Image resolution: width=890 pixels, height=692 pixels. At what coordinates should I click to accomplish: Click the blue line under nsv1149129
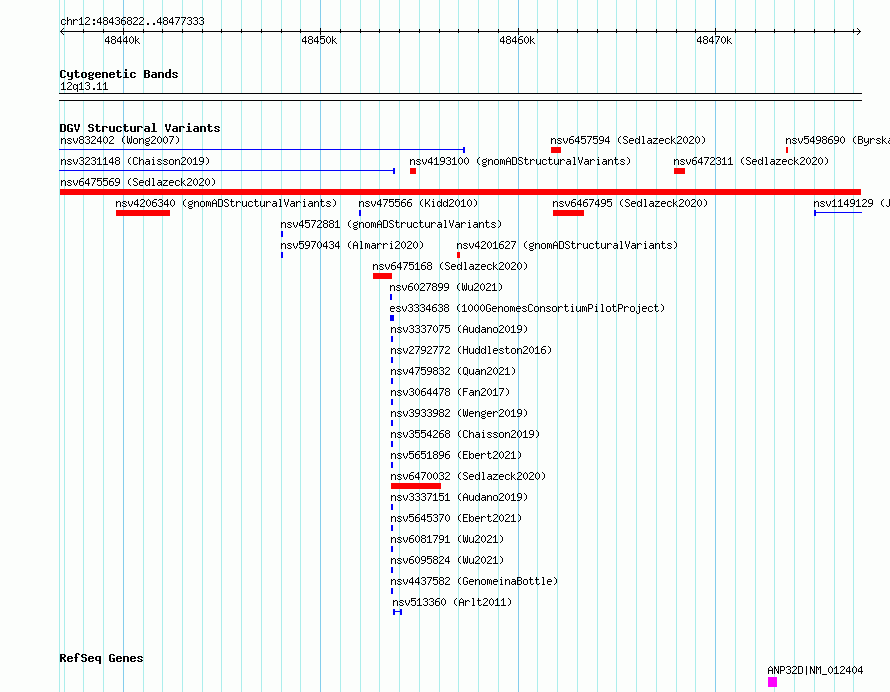point(838,213)
